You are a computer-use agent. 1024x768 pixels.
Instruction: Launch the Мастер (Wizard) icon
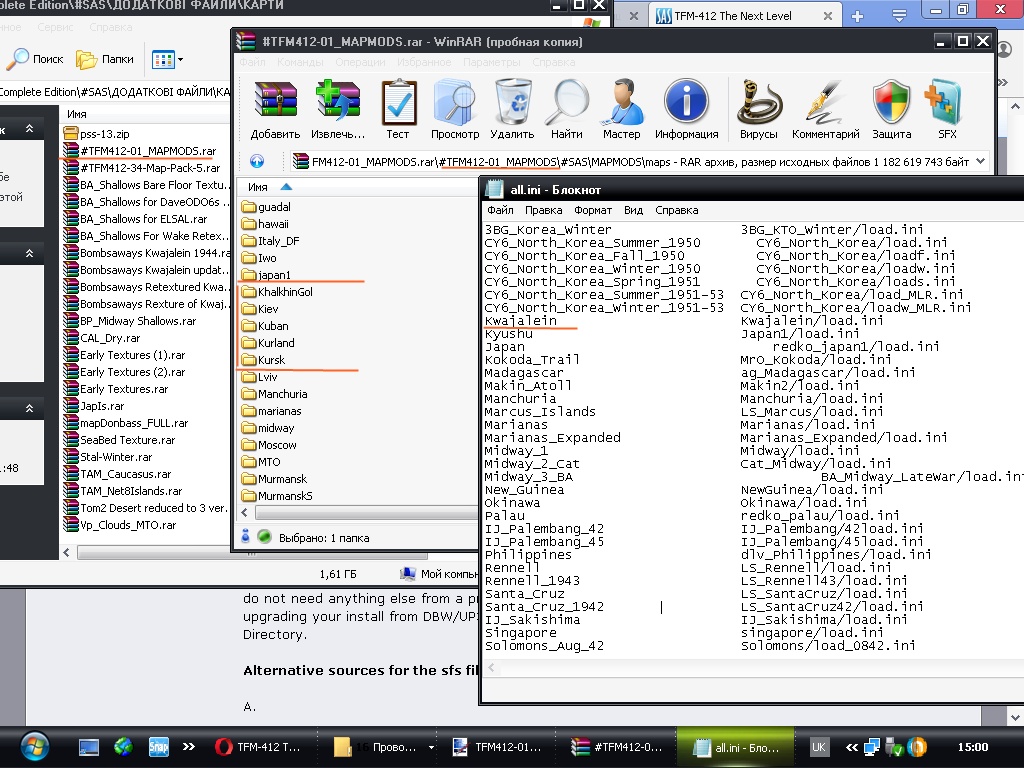622,103
